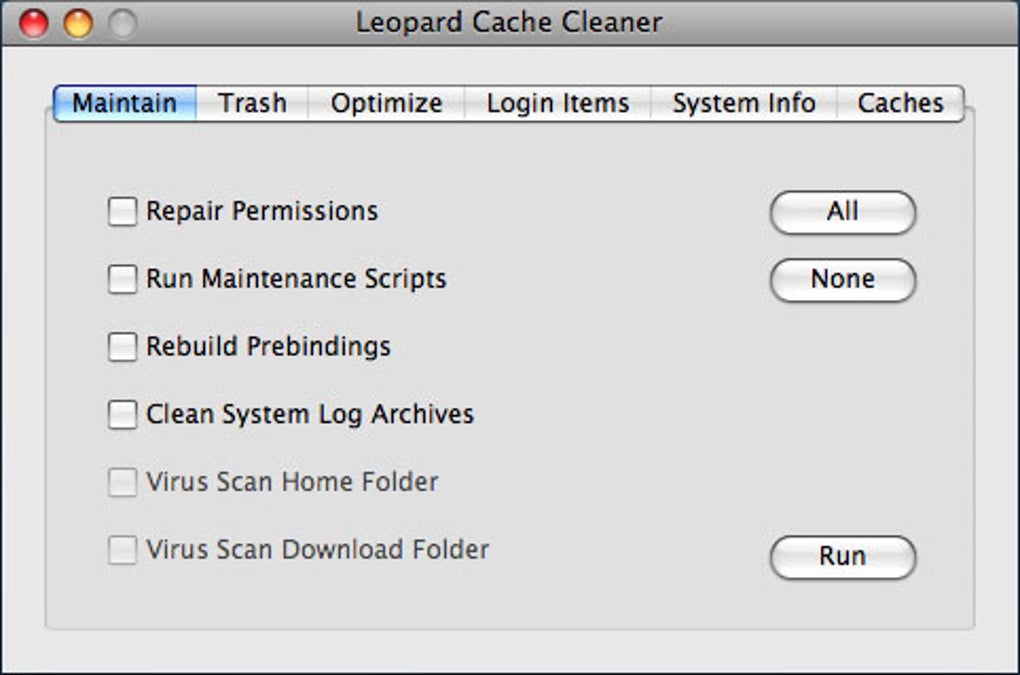The width and height of the screenshot is (1020, 675).
Task: Minimize the window using the yellow button
Action: (x=78, y=23)
